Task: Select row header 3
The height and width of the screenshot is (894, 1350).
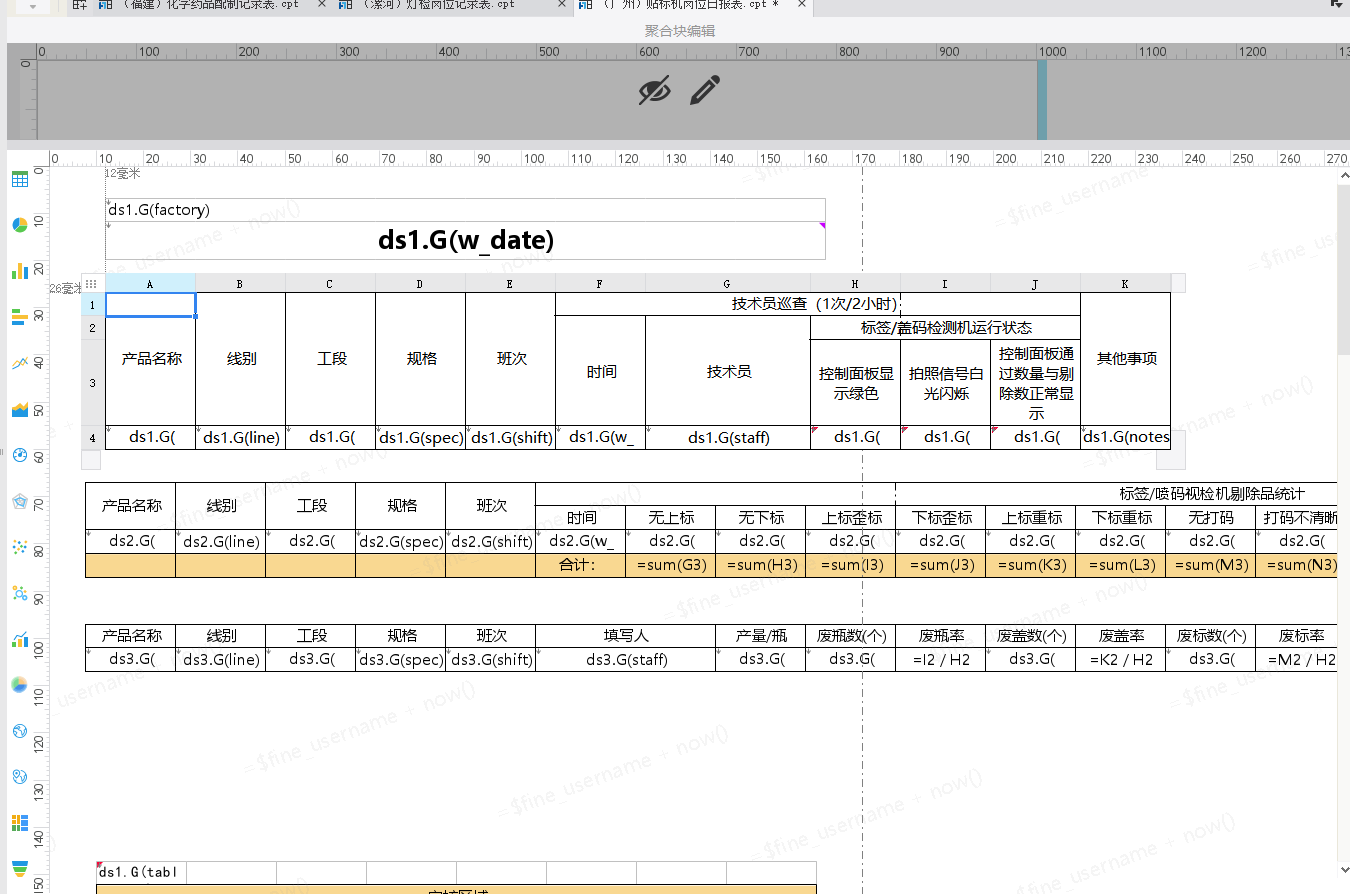Action: 92,383
